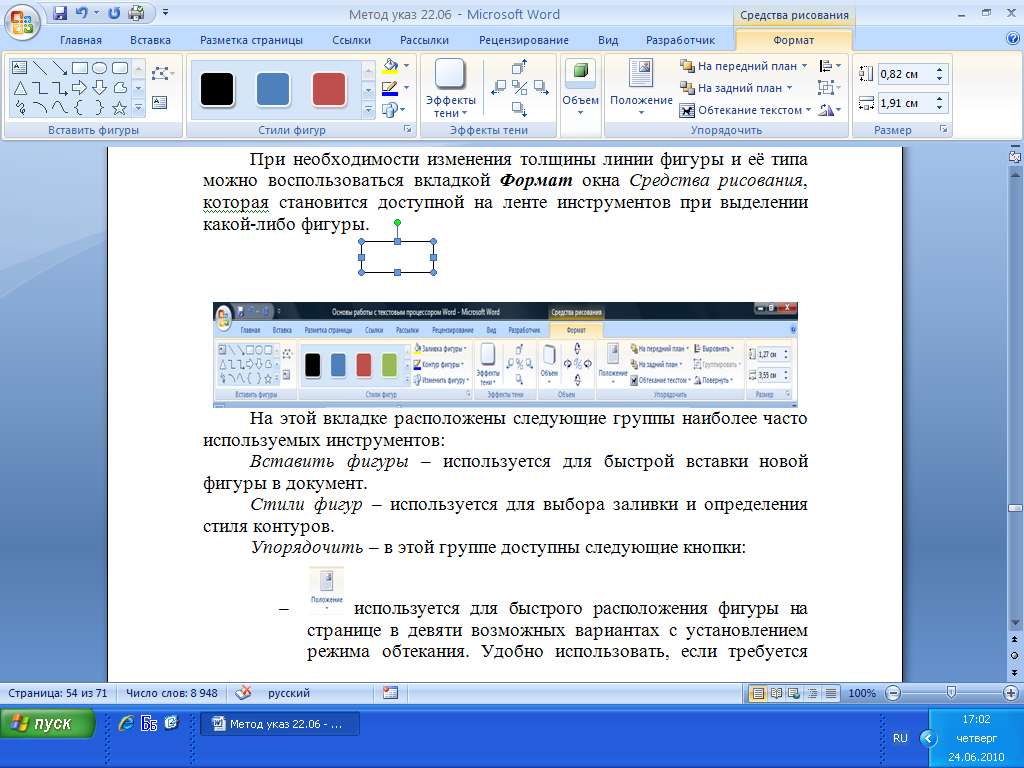This screenshot has width=1024, height=768.
Task: Choose the oval shape
Action: pos(99,68)
